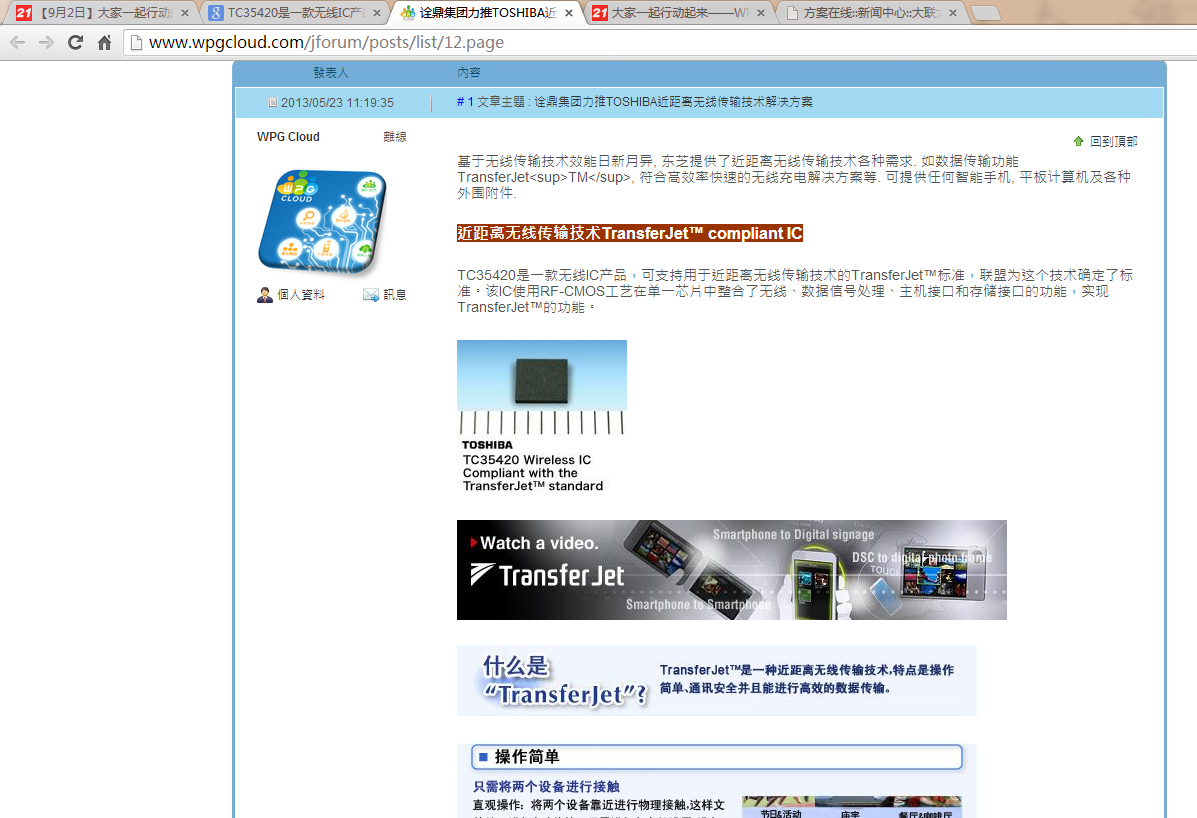Open a new browser tab
The image size is (1197, 818).
tap(986, 13)
